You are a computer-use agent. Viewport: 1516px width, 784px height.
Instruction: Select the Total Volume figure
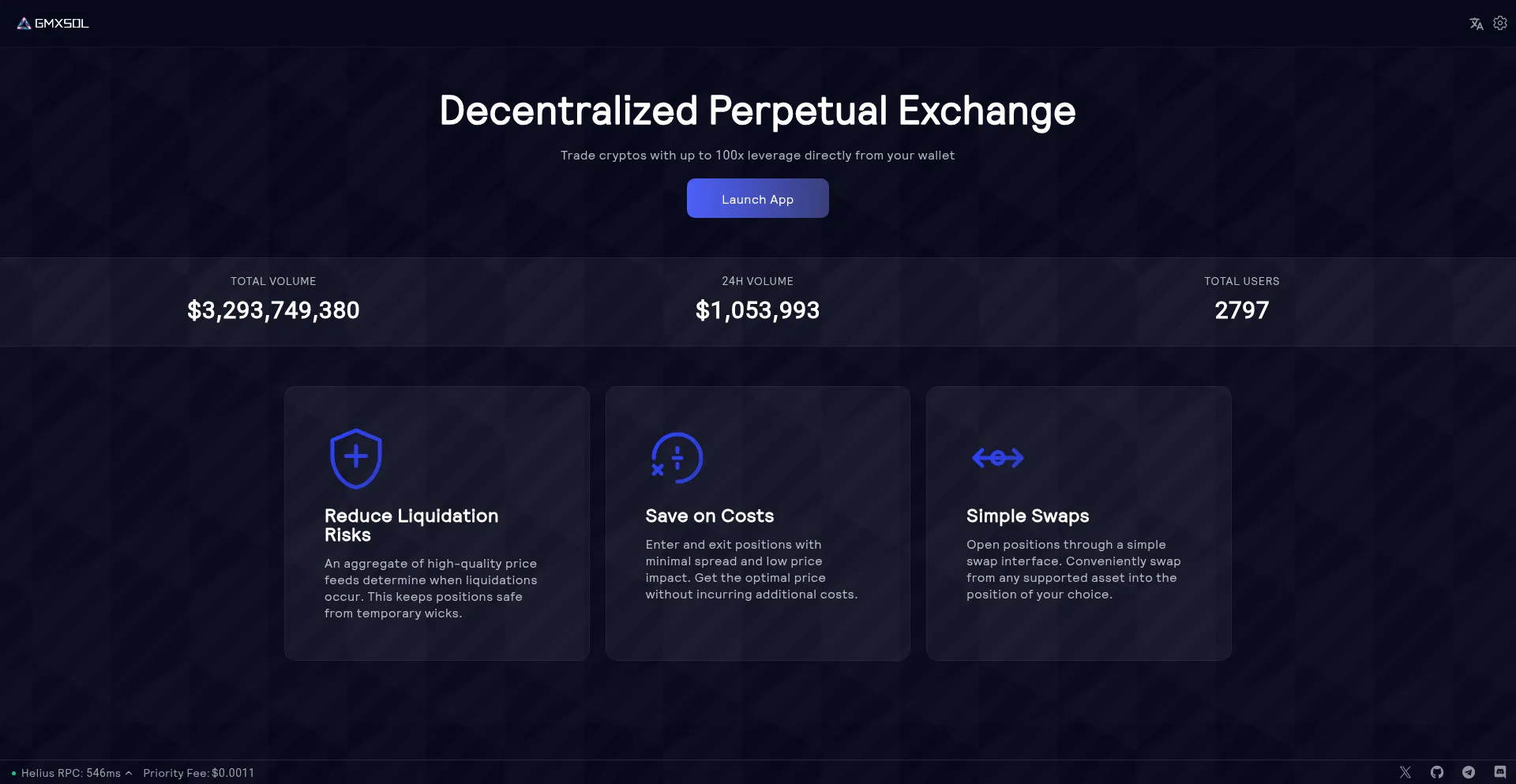coord(273,310)
